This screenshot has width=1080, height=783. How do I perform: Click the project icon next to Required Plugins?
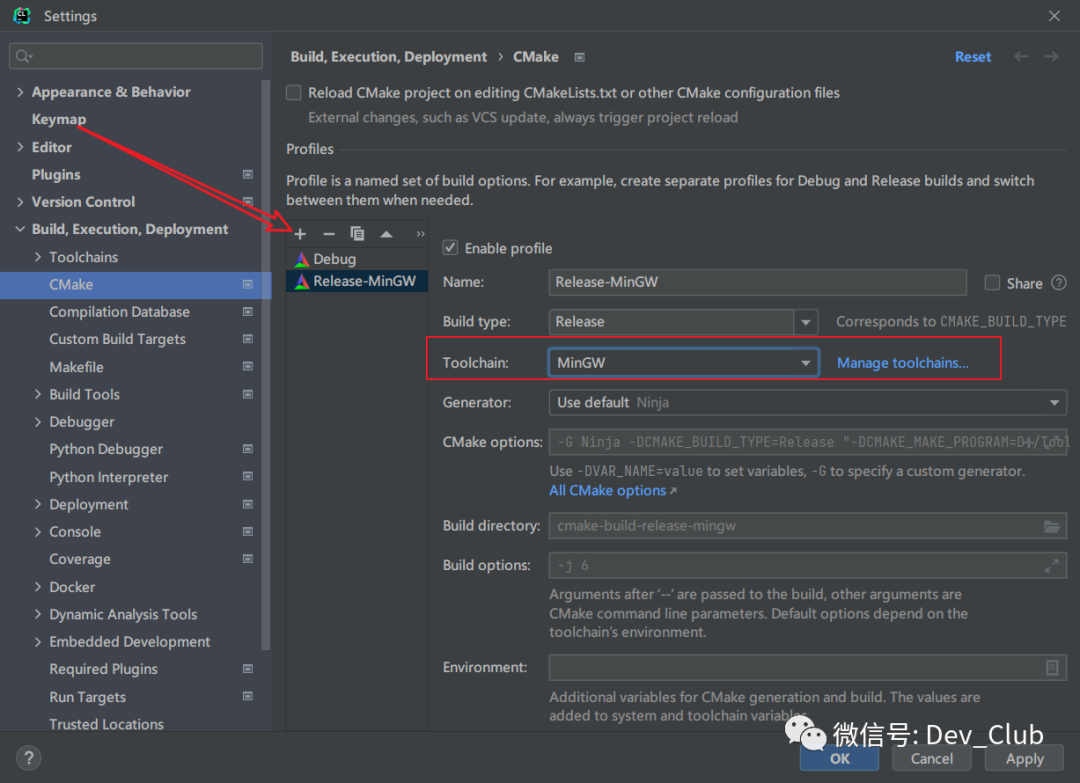[248, 669]
